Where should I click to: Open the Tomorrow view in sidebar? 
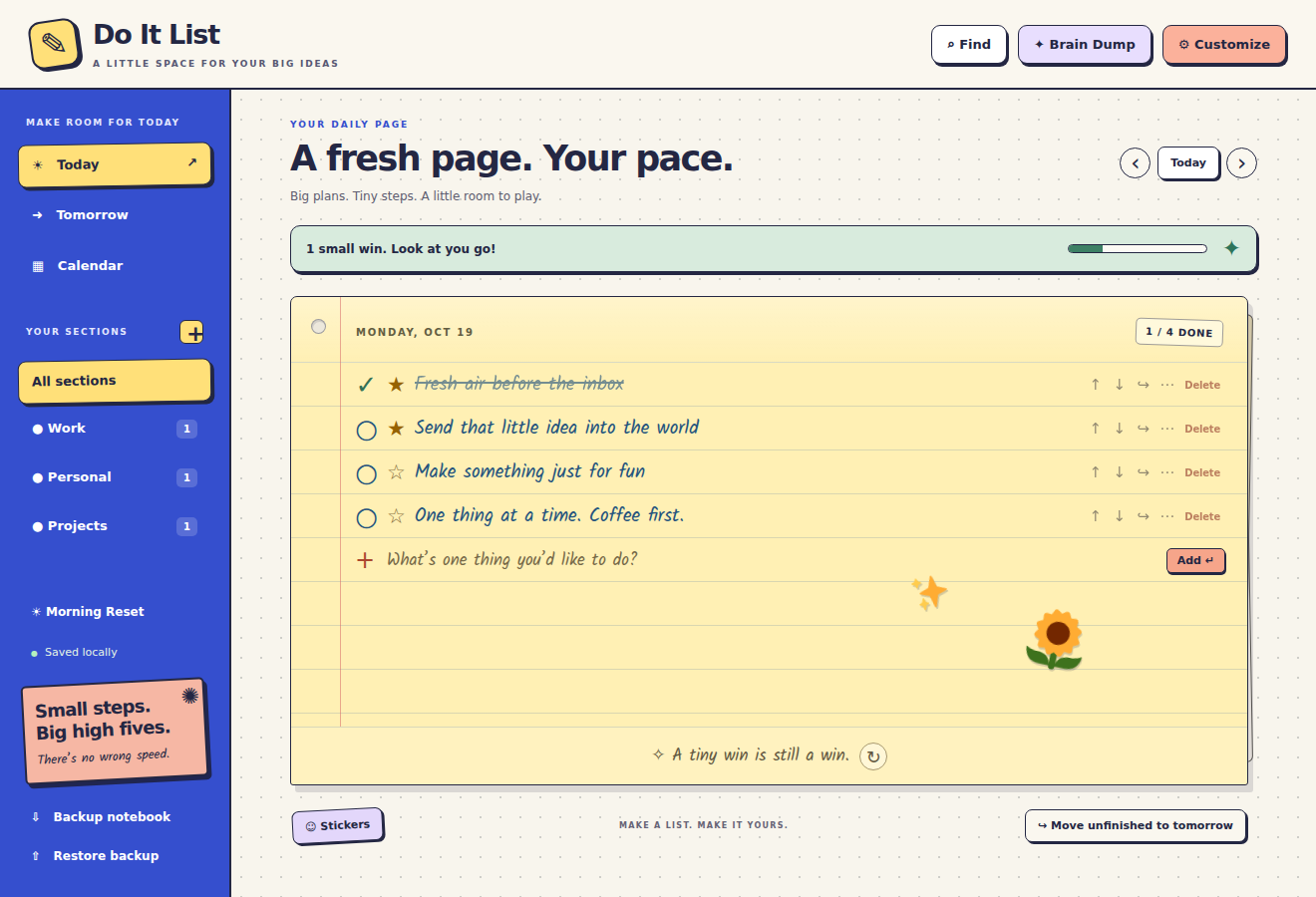click(115, 215)
